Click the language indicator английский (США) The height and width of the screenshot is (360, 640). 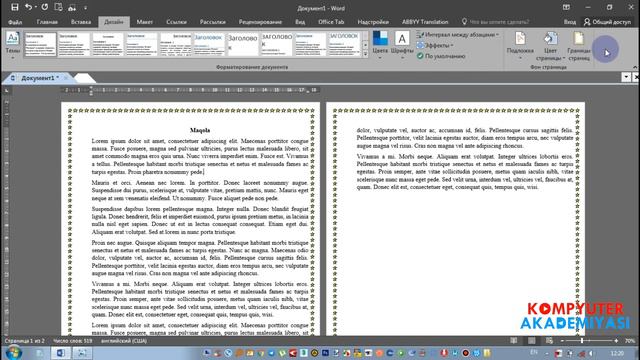124,341
